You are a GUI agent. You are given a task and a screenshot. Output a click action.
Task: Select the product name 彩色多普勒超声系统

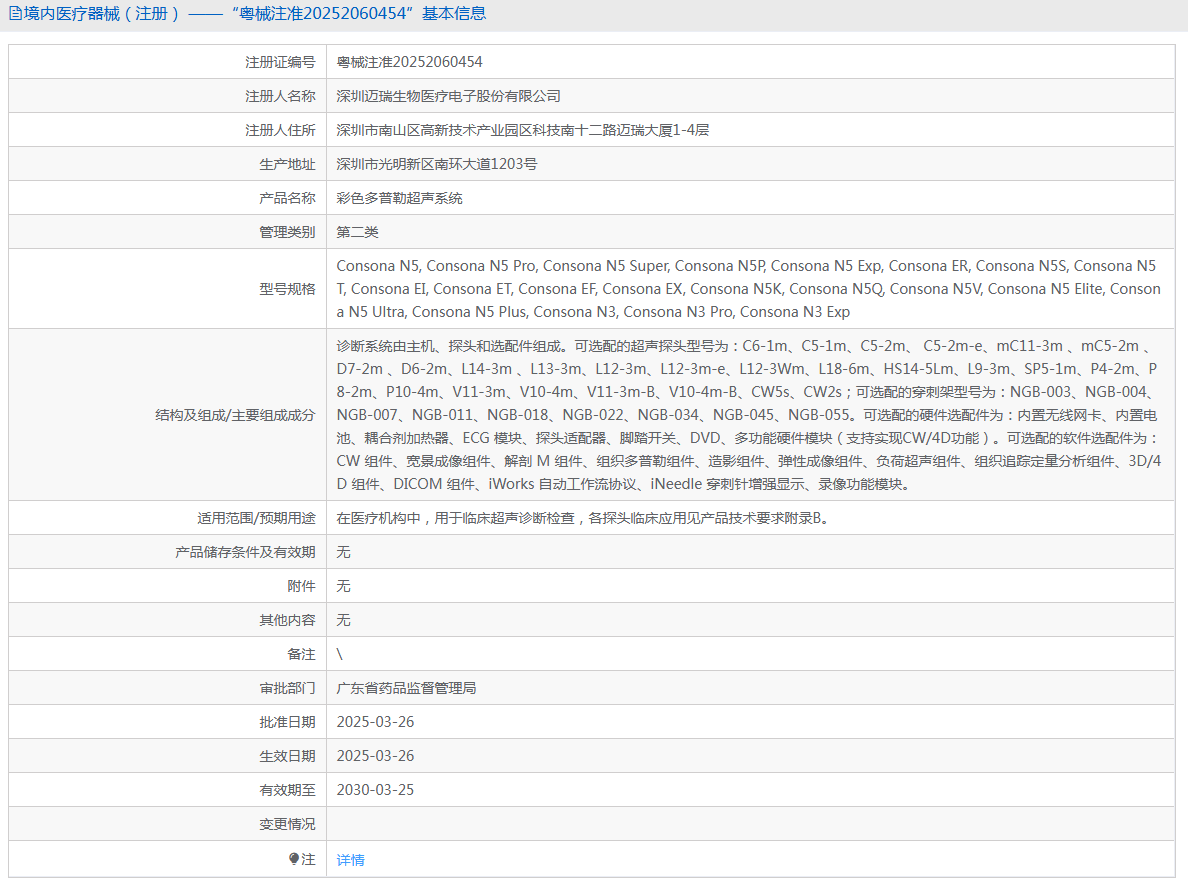[x=399, y=198]
